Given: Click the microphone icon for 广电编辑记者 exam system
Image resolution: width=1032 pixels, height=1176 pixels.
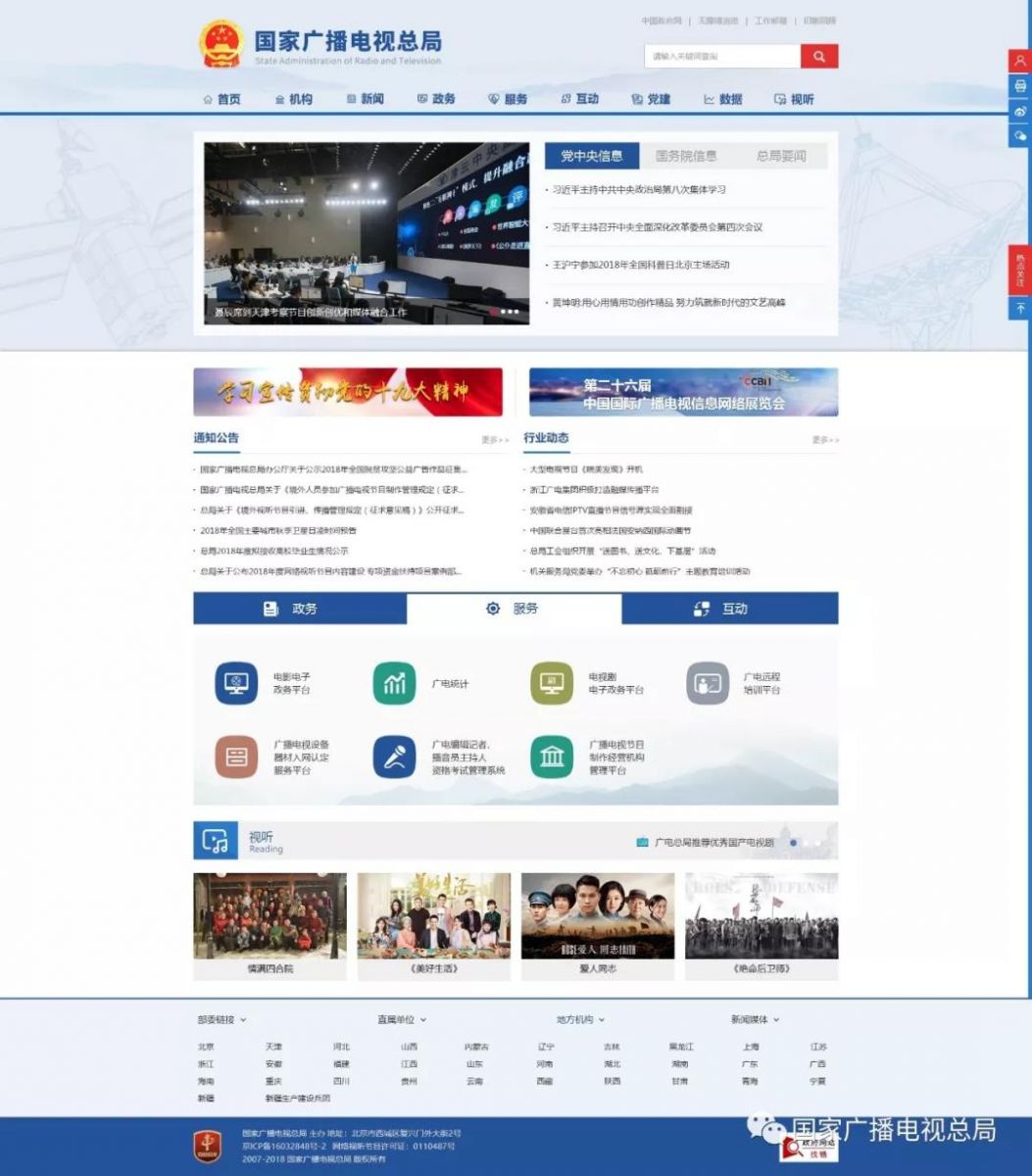Looking at the screenshot, I should click(394, 757).
